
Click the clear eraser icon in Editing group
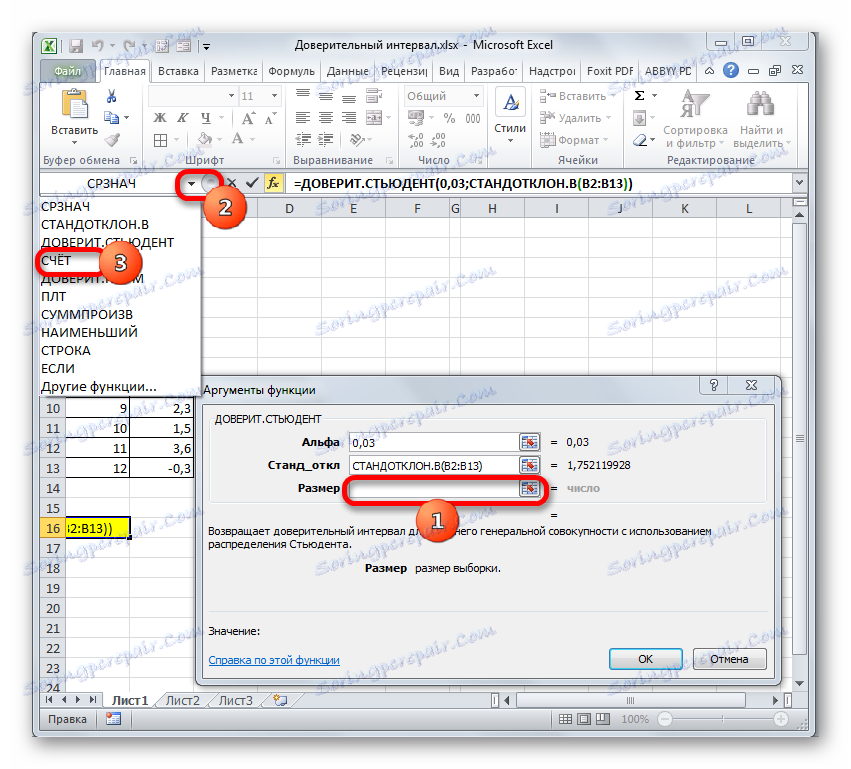pyautogui.click(x=640, y=141)
